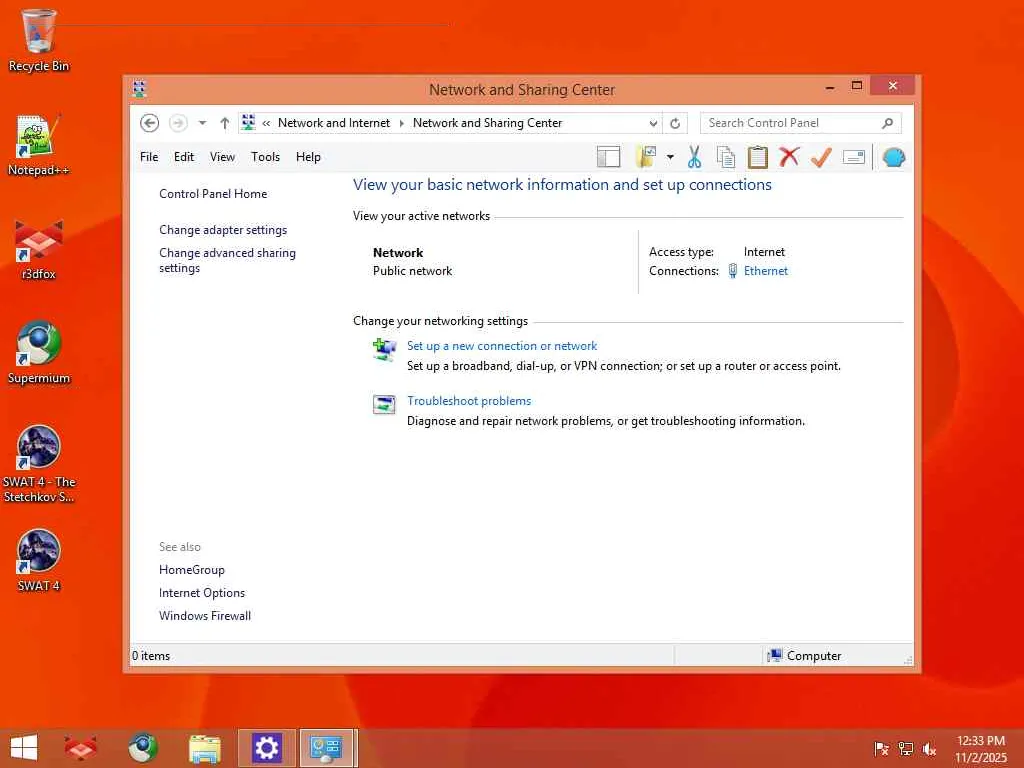Screen dimensions: 1024x768
Task: Click the orange checkmark Properties icon
Action: pos(821,157)
